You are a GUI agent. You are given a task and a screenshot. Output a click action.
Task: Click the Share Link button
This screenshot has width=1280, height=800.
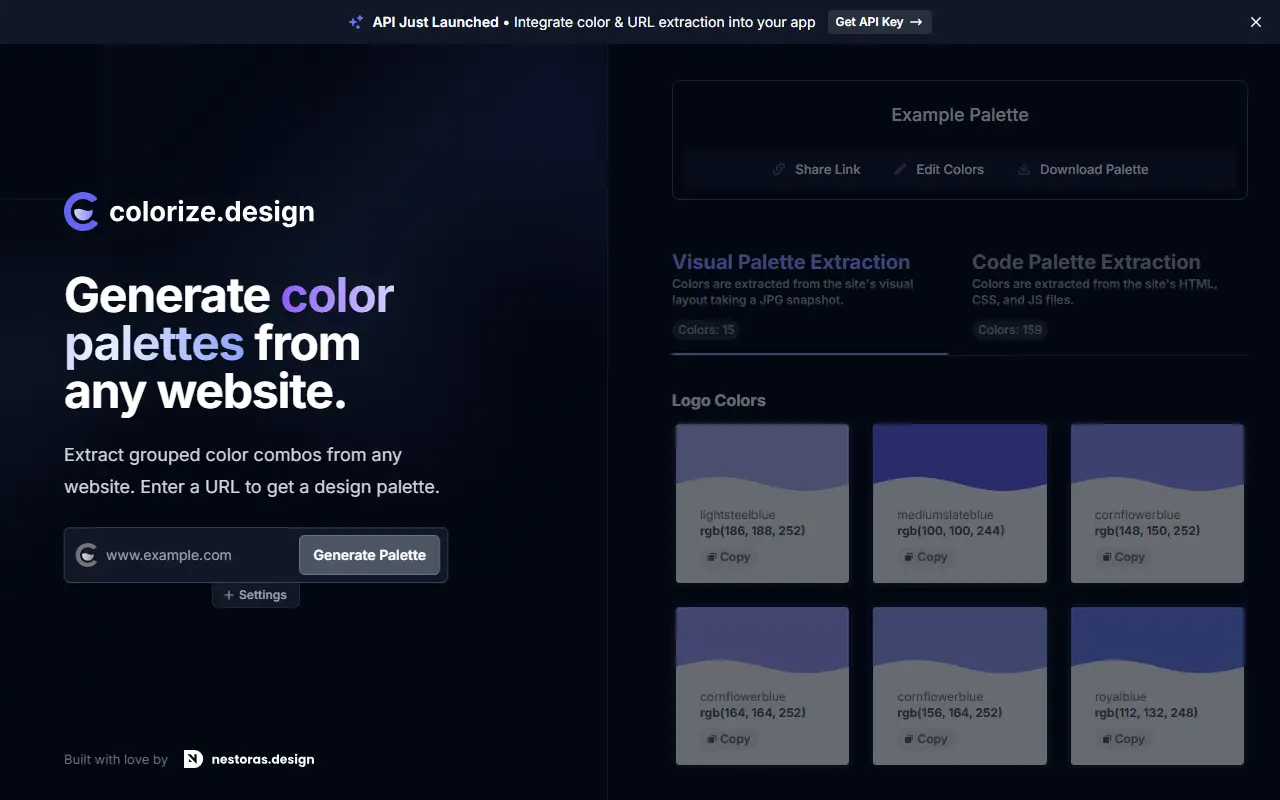coord(817,169)
